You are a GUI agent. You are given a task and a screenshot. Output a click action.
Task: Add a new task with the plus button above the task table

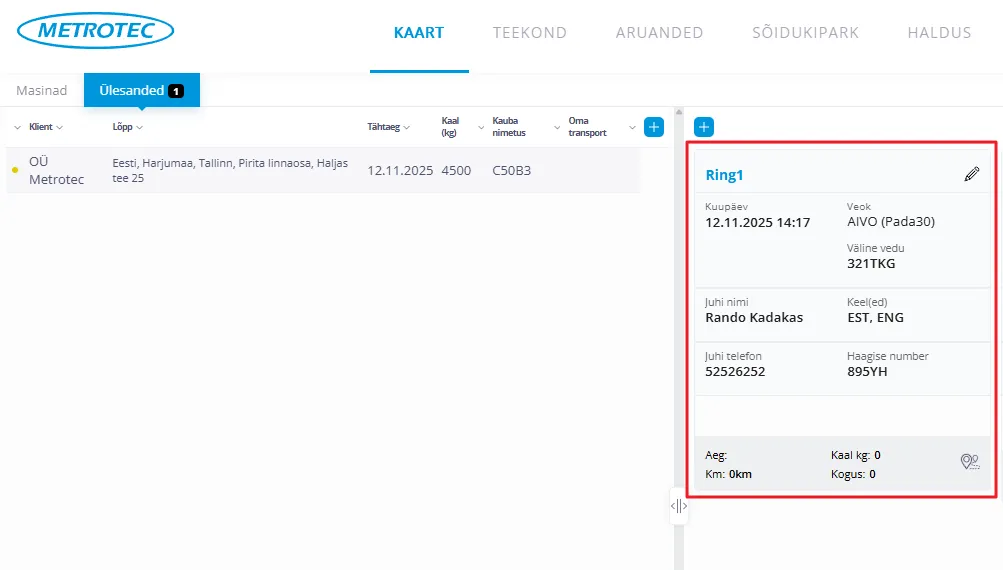(x=654, y=127)
